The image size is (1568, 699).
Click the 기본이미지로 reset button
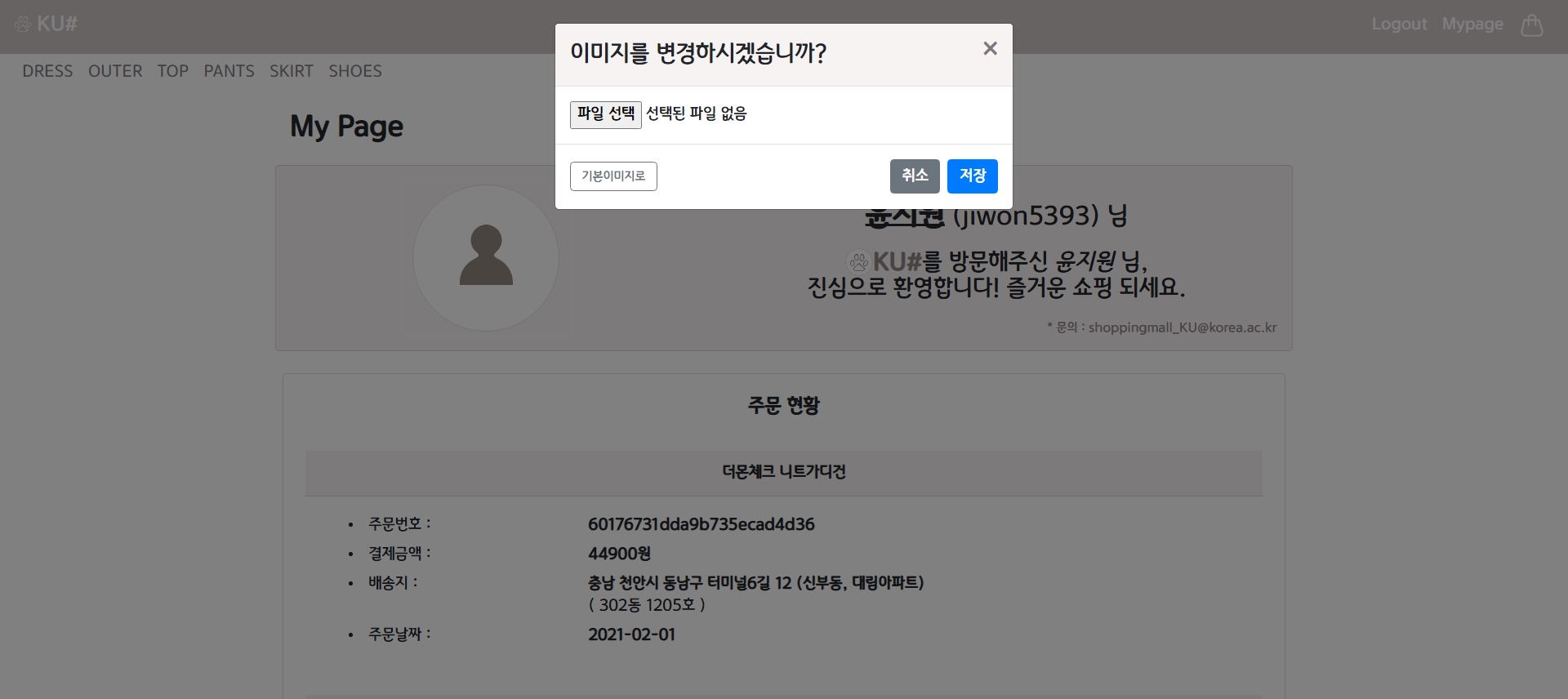tap(613, 176)
